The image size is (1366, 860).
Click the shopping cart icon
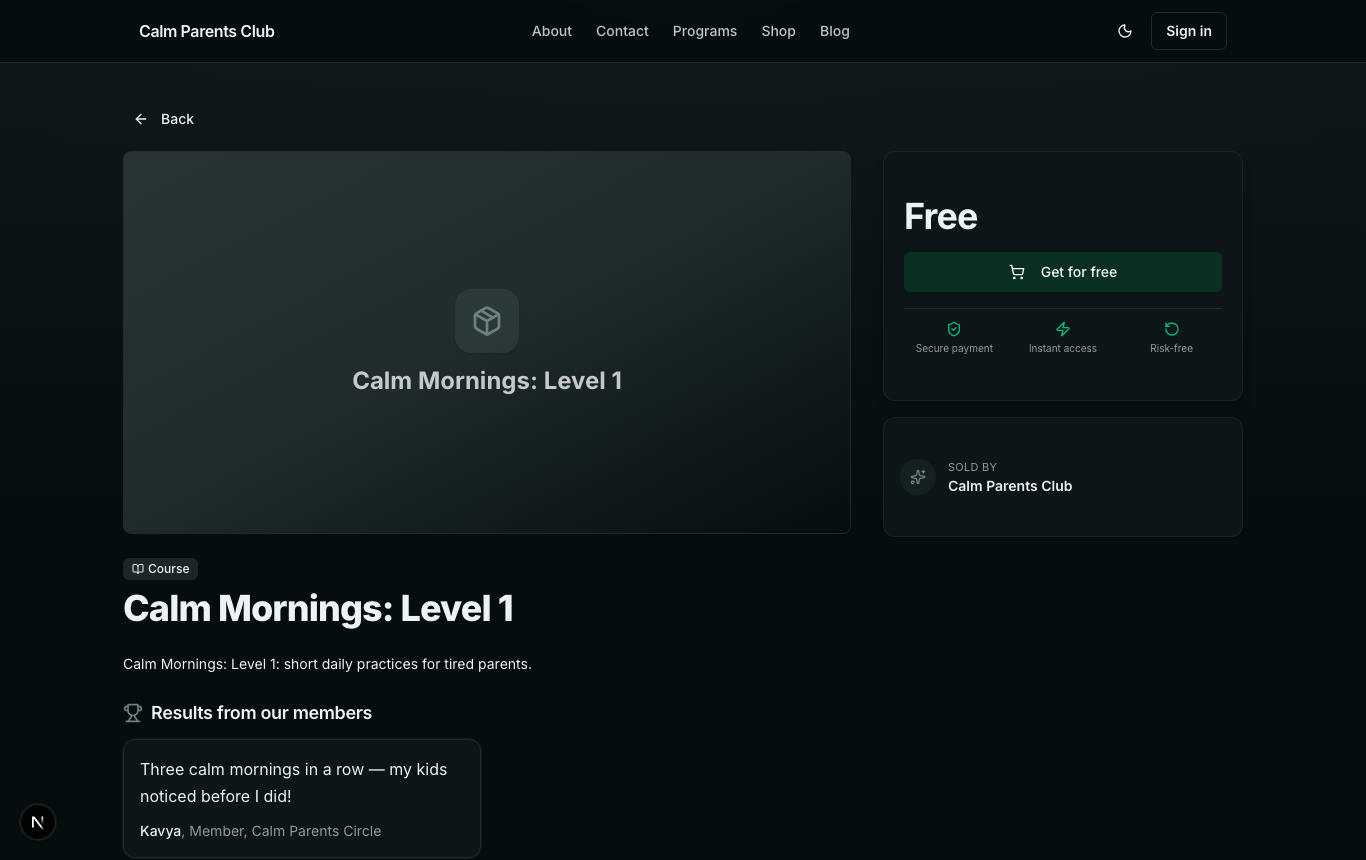point(1017,272)
